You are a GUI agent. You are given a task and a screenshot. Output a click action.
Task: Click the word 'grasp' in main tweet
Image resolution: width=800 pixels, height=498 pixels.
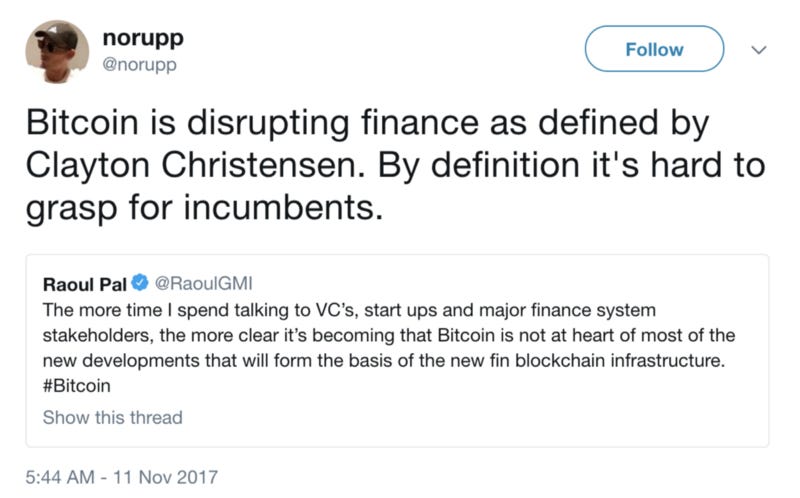(64, 209)
